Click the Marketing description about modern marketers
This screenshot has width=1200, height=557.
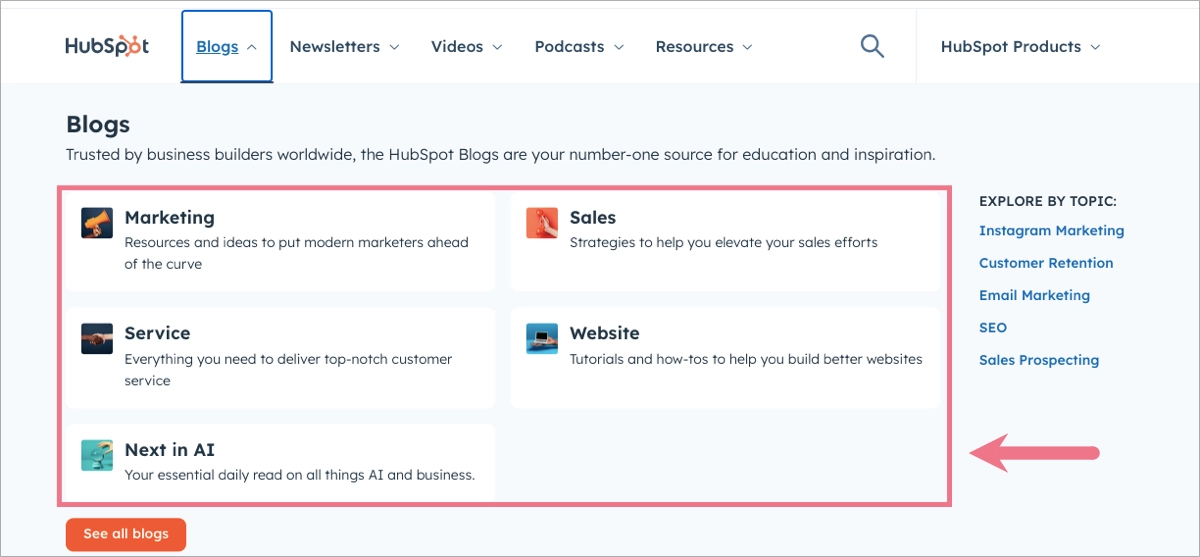click(296, 253)
